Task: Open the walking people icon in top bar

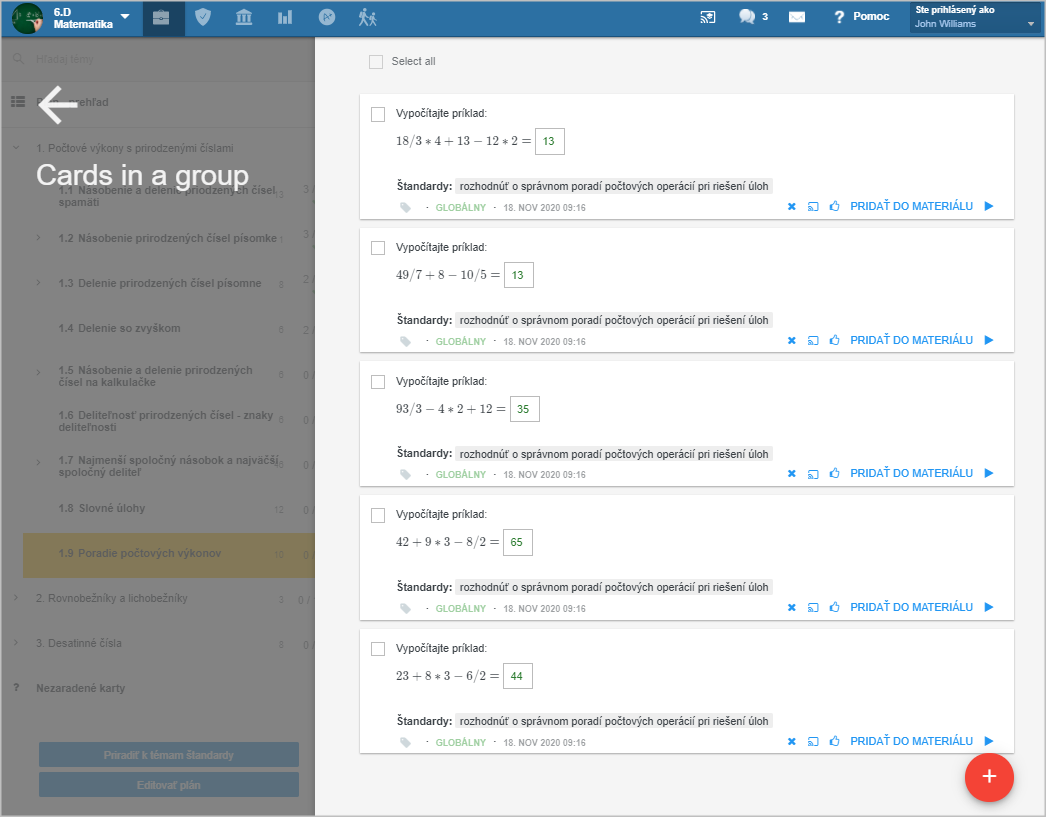Action: click(x=368, y=17)
